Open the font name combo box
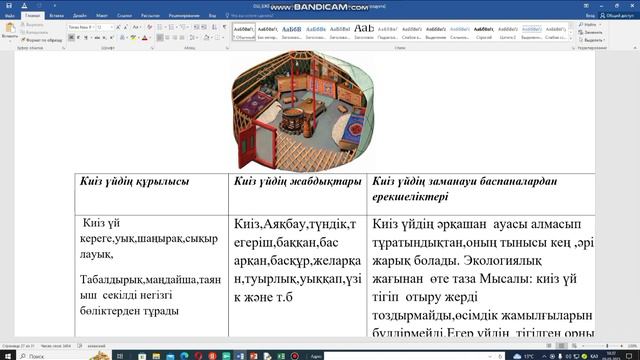Screen dimensions: 640x360 pyautogui.click(x=81, y=27)
